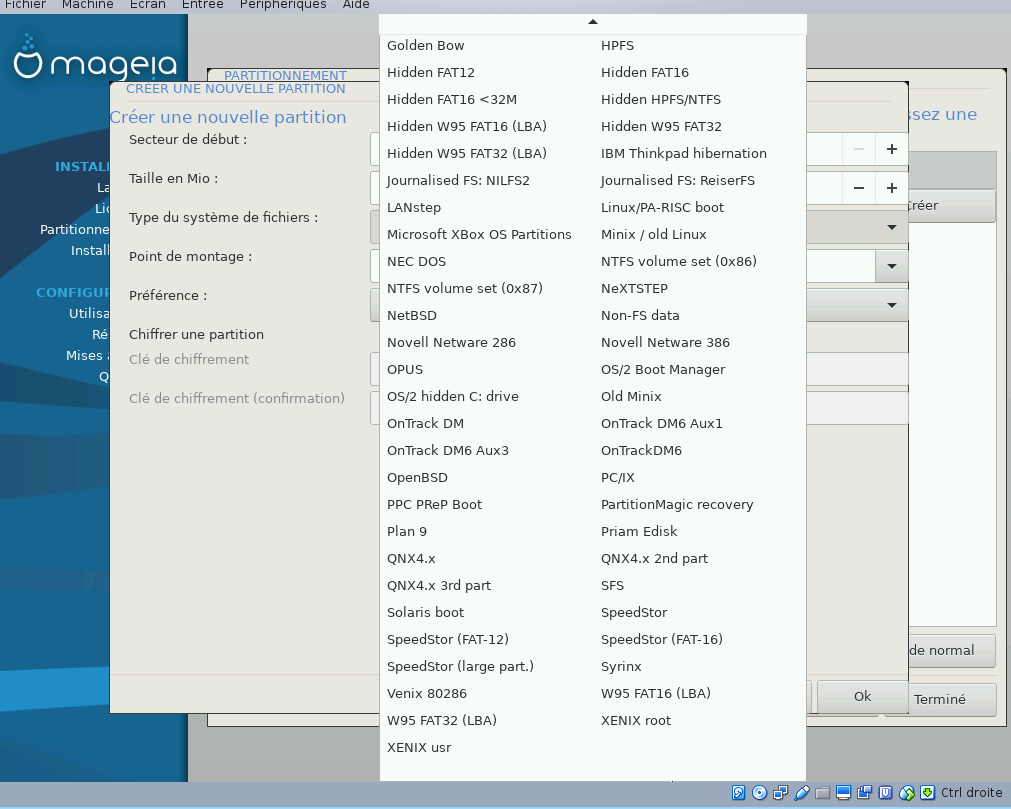Image resolution: width=1011 pixels, height=809 pixels.
Task: Open the Préférence dropdown arrow
Action: (x=892, y=305)
